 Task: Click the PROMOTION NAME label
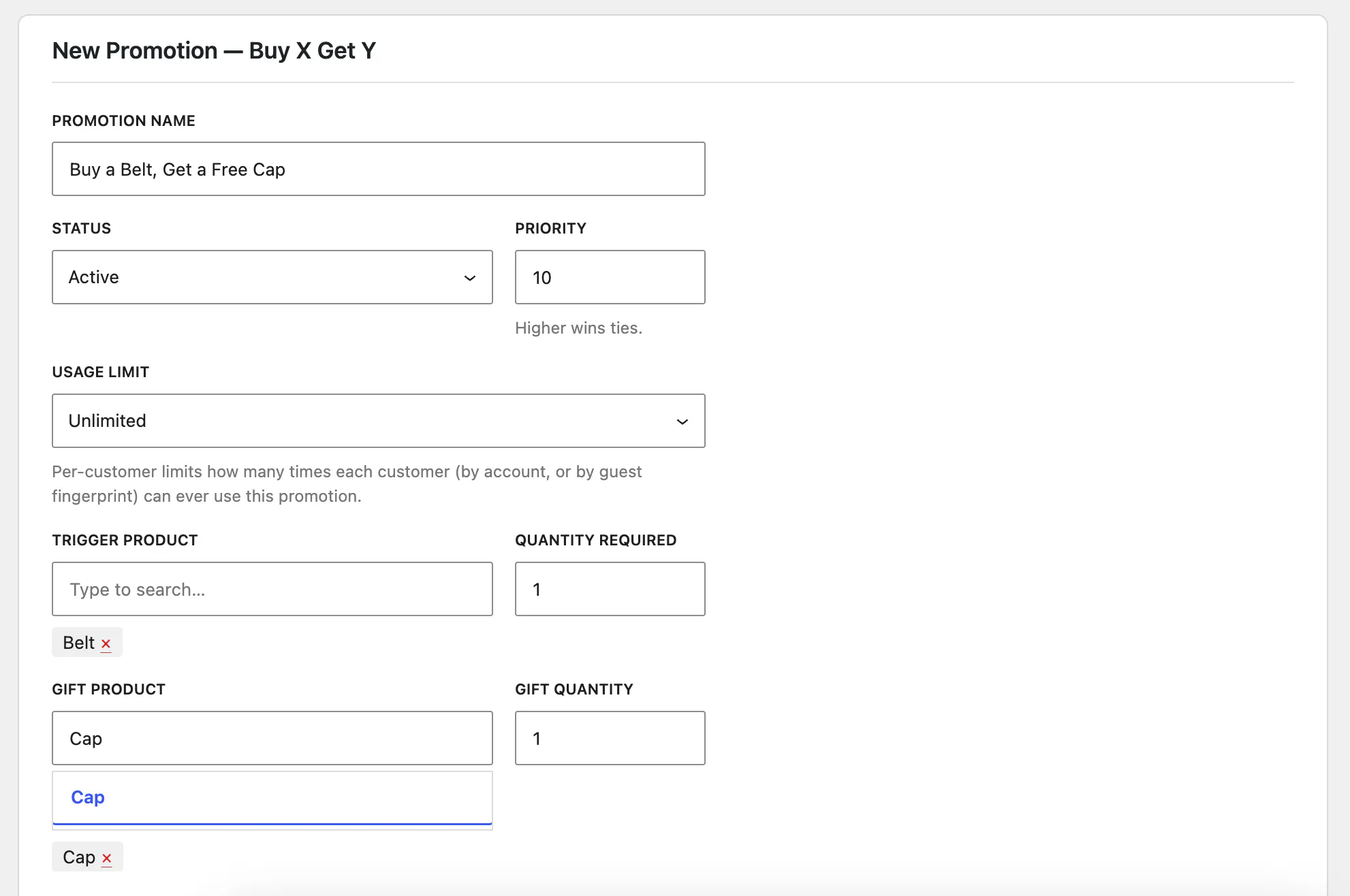coord(123,121)
